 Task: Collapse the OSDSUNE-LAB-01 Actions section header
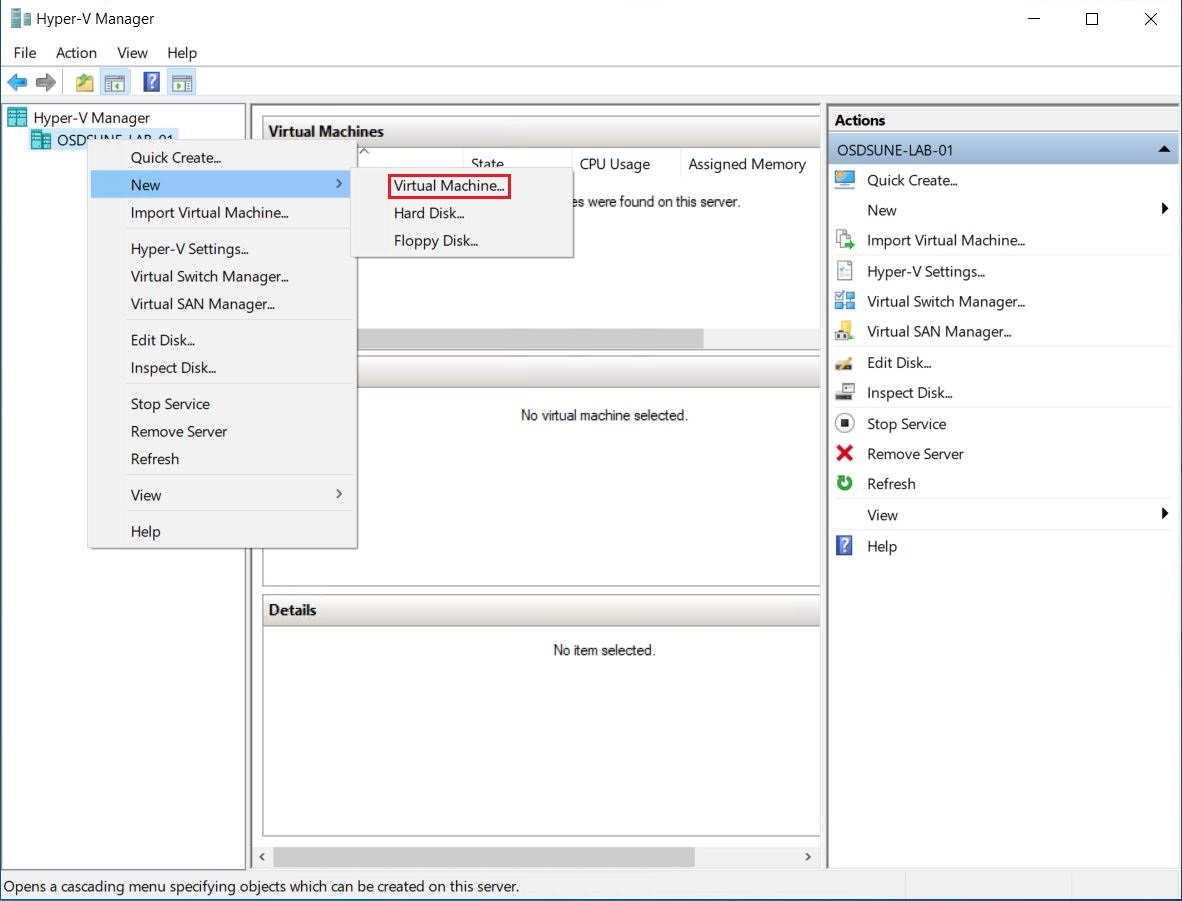coord(1163,150)
